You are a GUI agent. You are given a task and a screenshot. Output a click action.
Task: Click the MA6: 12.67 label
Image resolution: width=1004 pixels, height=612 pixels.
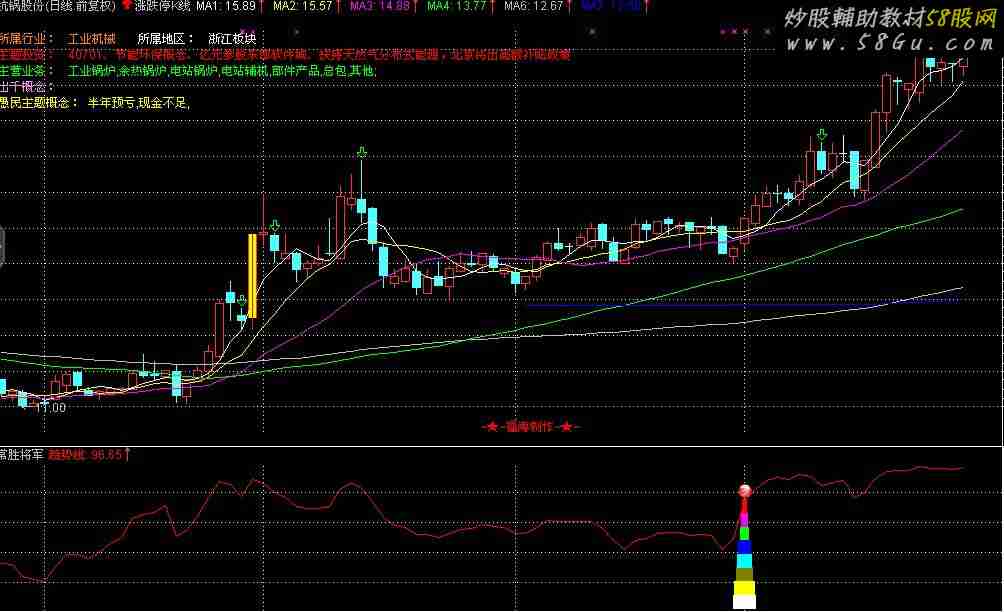[x=535, y=6]
